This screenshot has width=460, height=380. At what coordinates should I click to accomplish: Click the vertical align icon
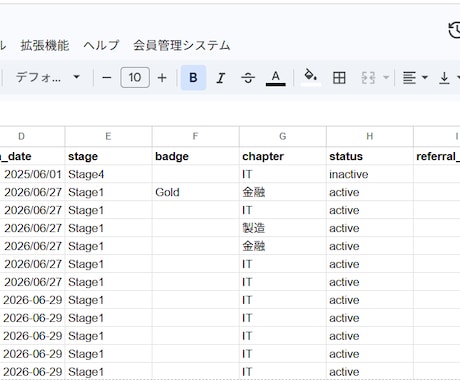click(444, 78)
